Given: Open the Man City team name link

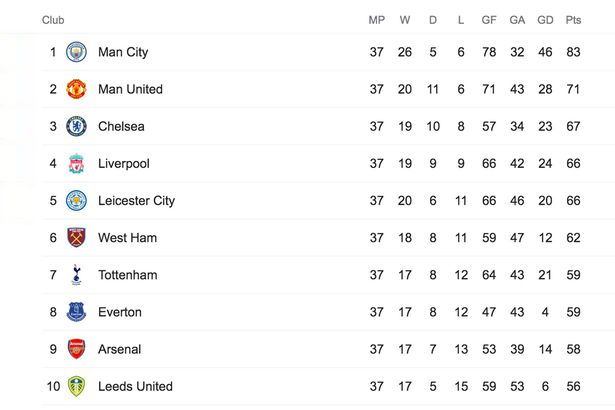Looking at the screenshot, I should point(123,52).
